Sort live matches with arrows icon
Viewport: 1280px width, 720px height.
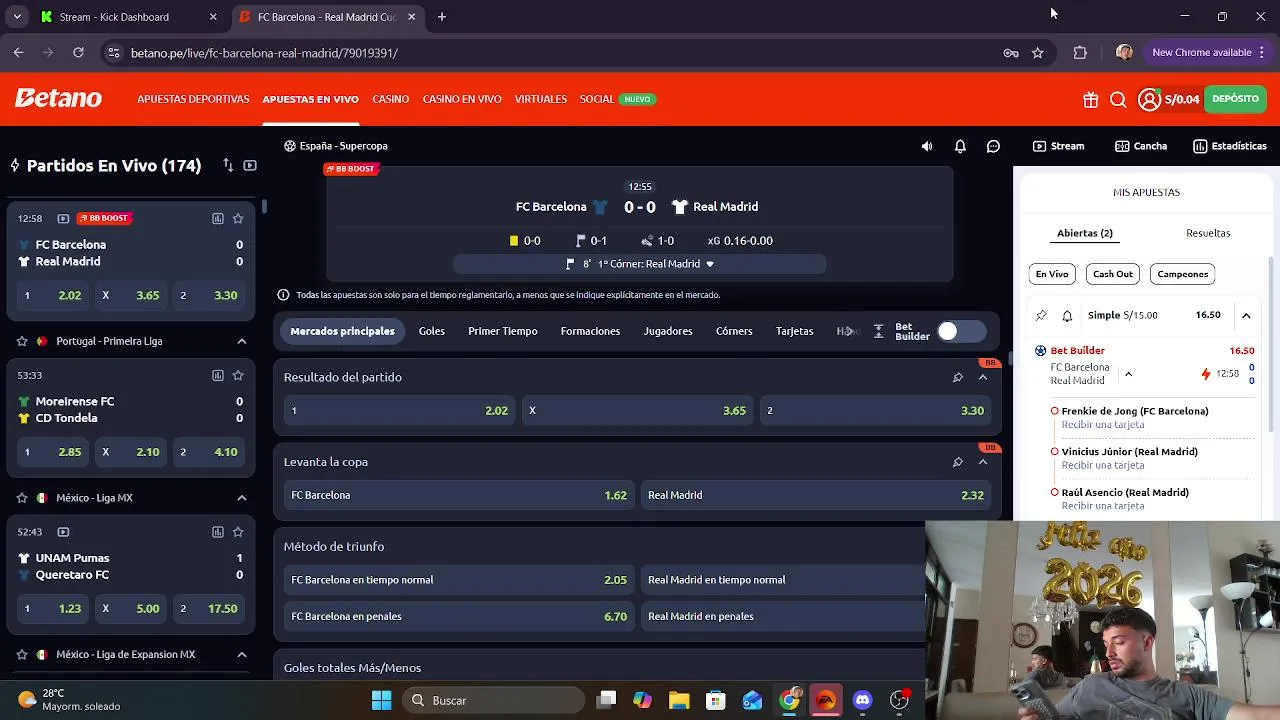click(228, 165)
